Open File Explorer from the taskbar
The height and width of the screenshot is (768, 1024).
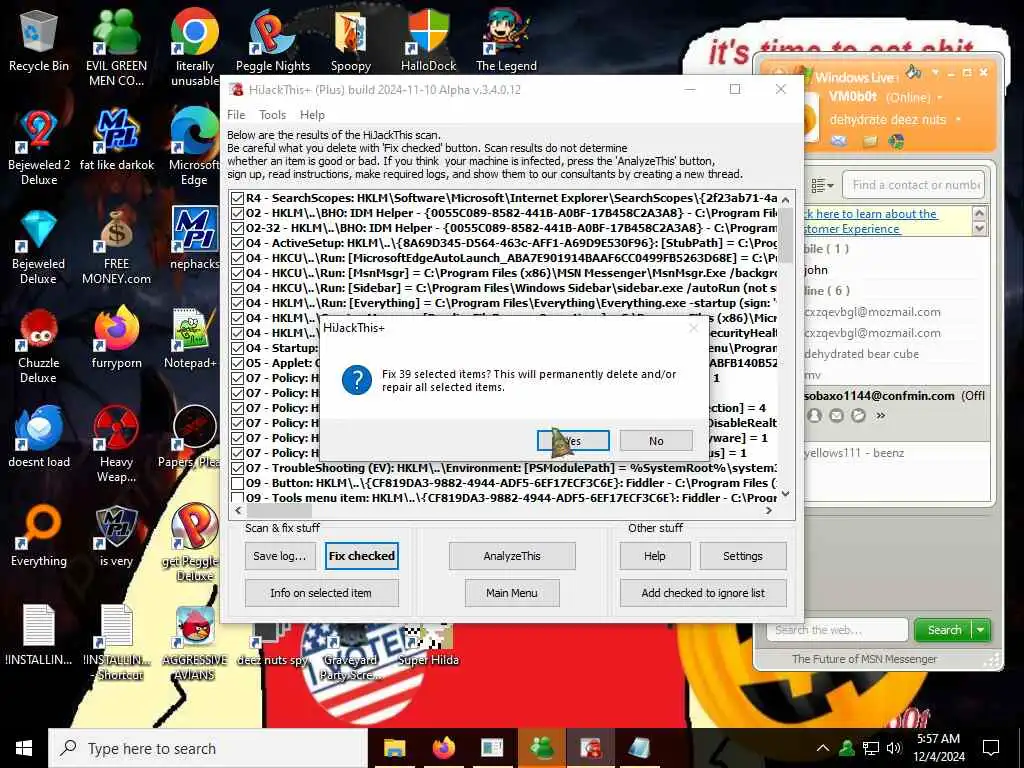coord(394,748)
